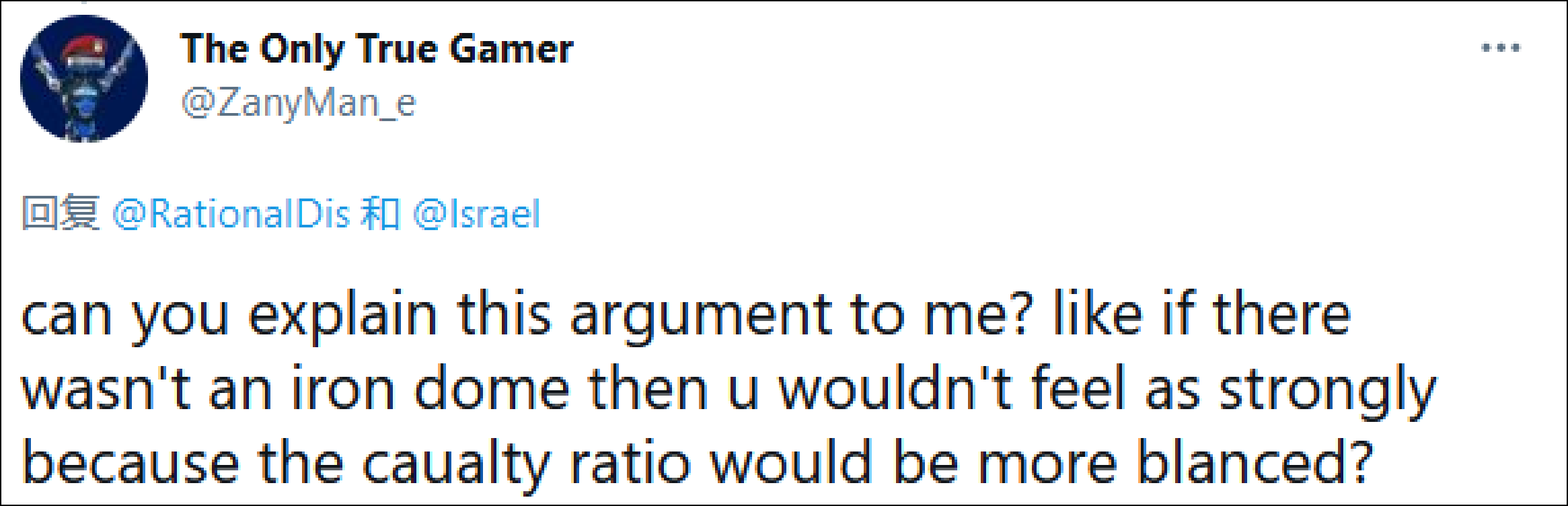This screenshot has height=506, width=1568.
Task: Click the tweet's first line of text
Action: click(x=686, y=315)
